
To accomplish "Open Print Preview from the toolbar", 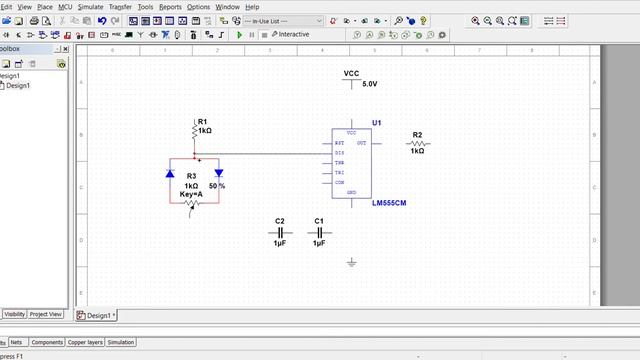I will coord(47,21).
